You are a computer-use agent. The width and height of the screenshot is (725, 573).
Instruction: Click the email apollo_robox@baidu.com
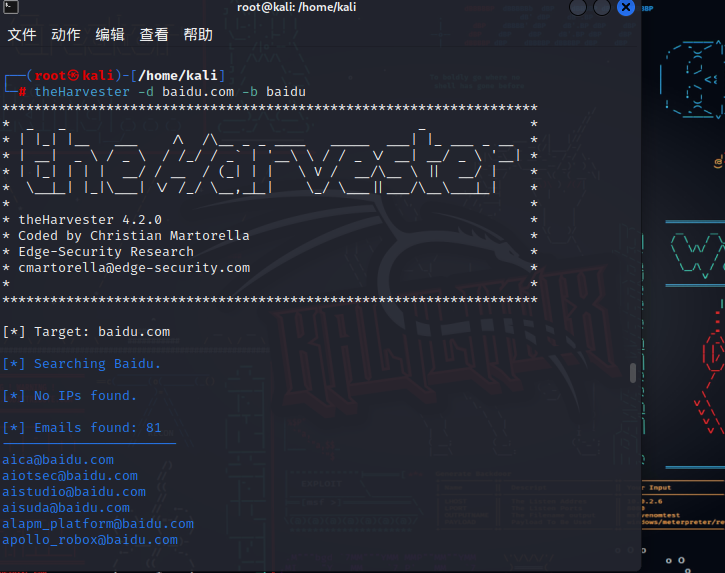click(90, 540)
